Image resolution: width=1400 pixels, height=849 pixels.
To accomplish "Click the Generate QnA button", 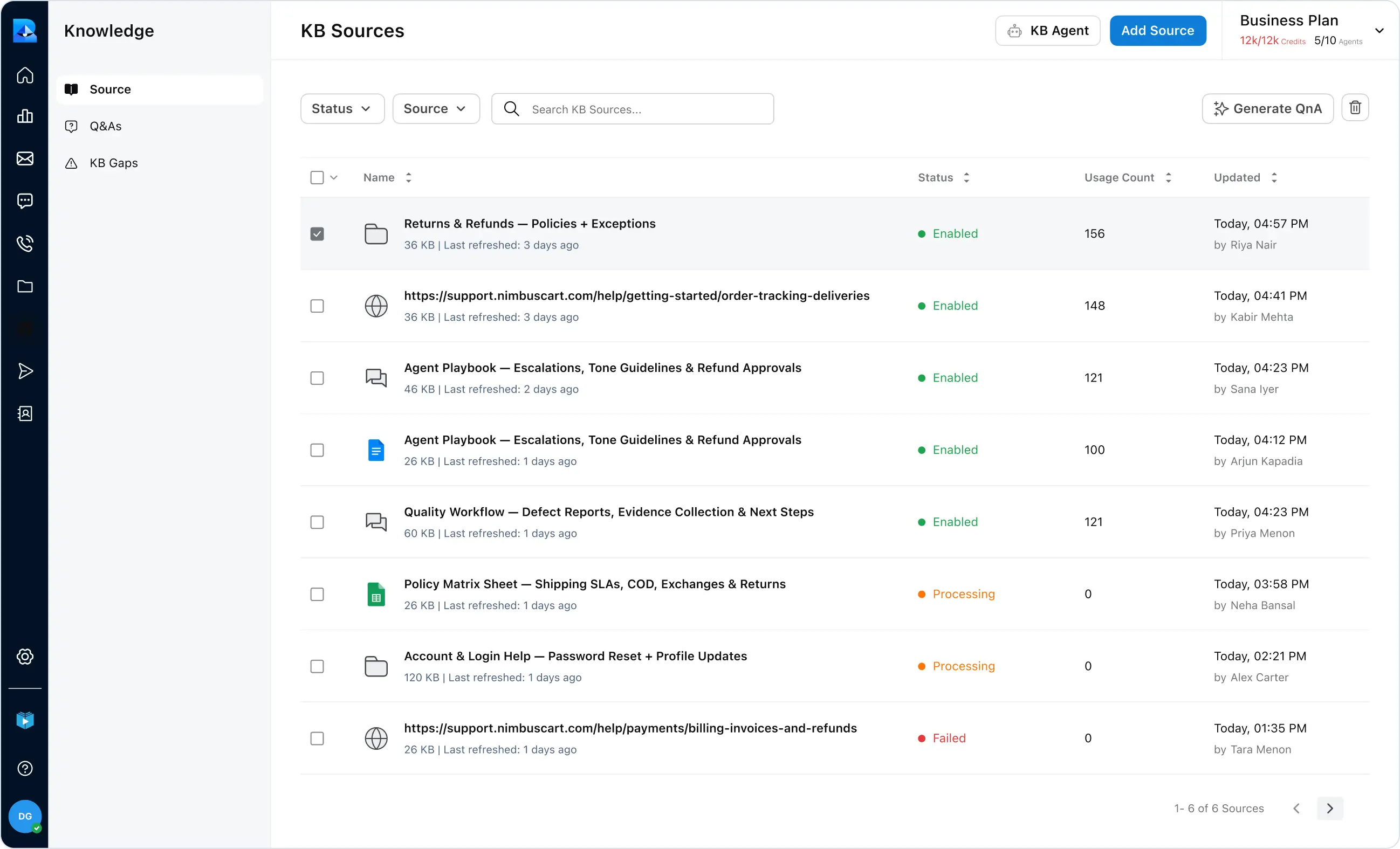I will 1267,108.
